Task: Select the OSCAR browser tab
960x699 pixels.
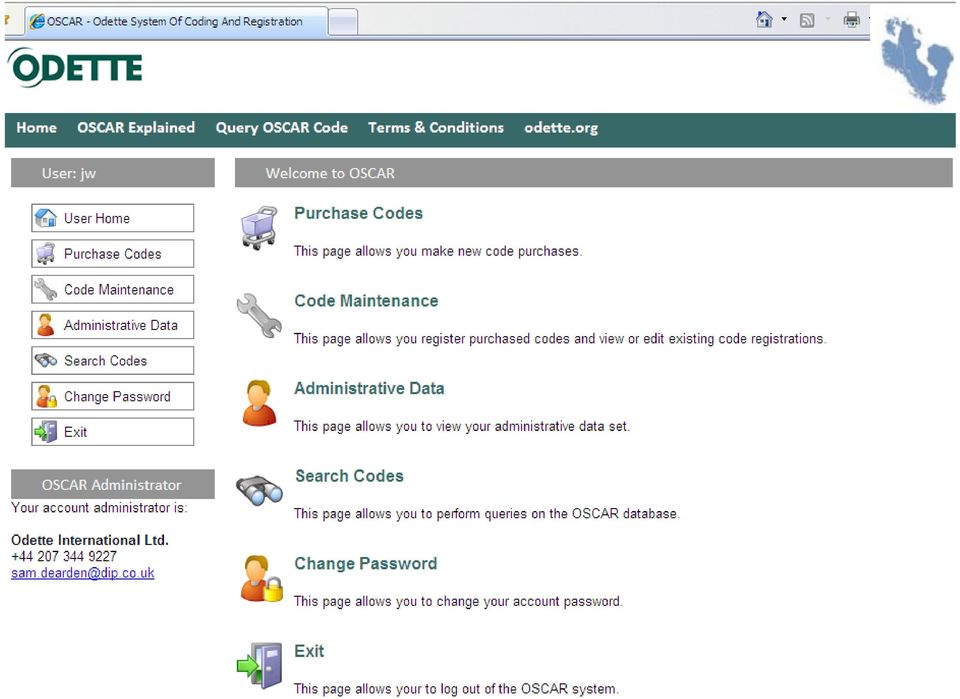Action: click(176, 21)
